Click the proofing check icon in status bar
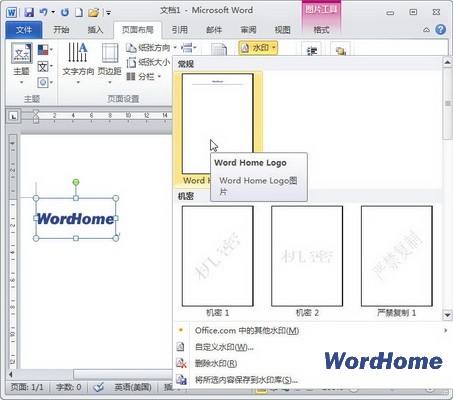453x400 pixels. coord(99,387)
